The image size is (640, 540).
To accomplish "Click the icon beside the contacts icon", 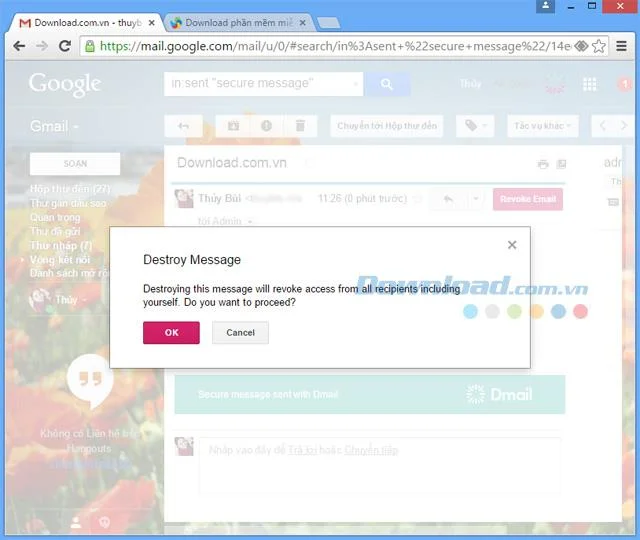I will click(x=105, y=522).
